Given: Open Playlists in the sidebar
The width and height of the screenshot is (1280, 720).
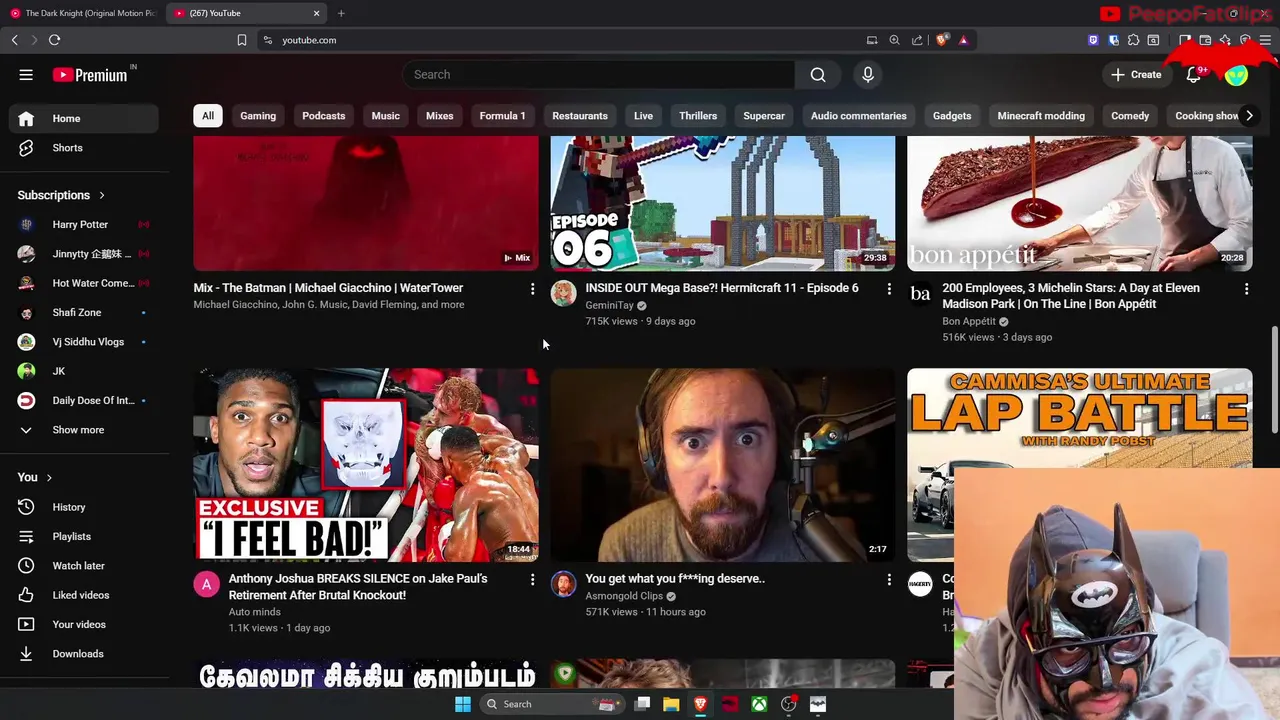Looking at the screenshot, I should point(84,536).
